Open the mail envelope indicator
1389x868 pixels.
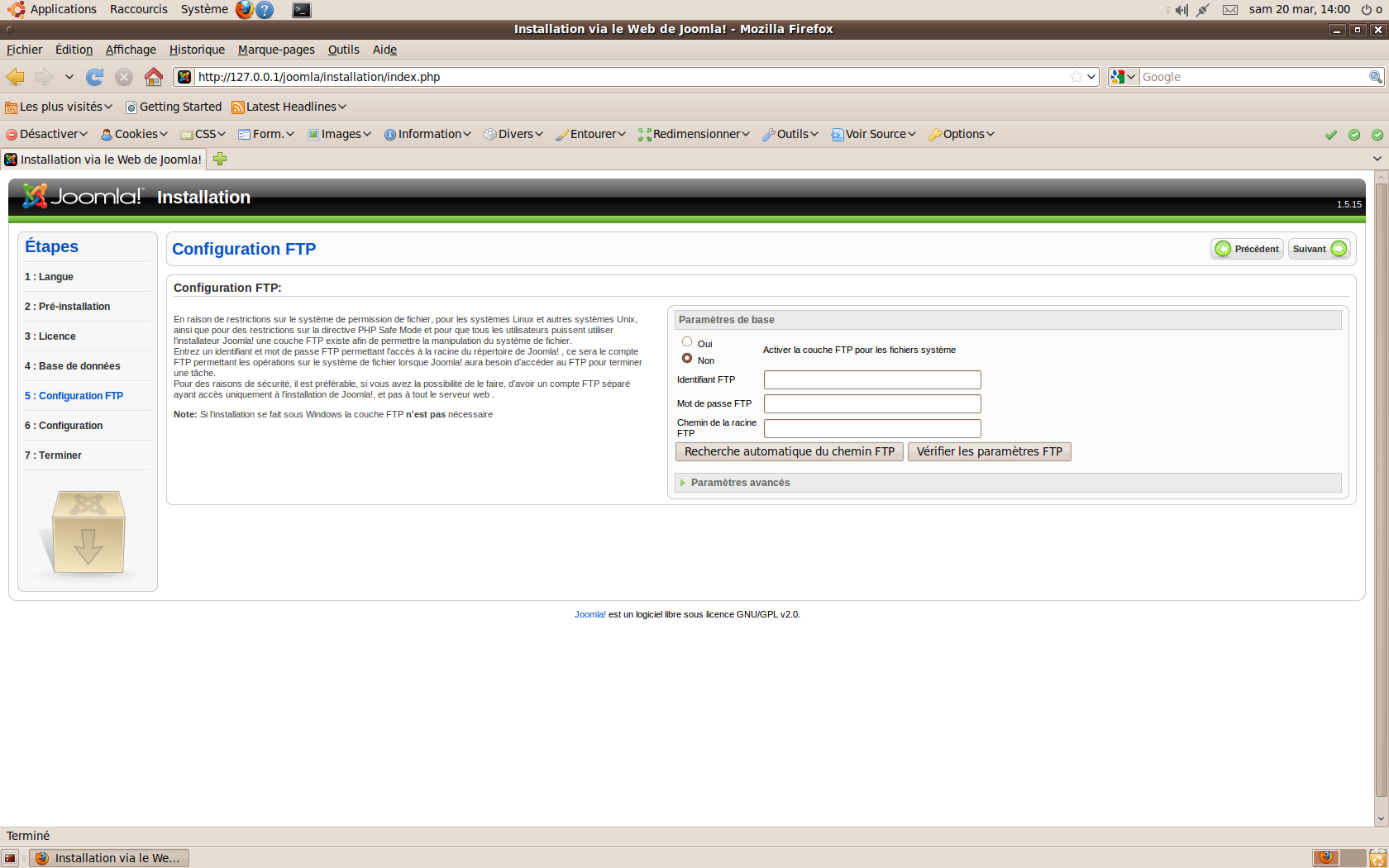pyautogui.click(x=1230, y=10)
